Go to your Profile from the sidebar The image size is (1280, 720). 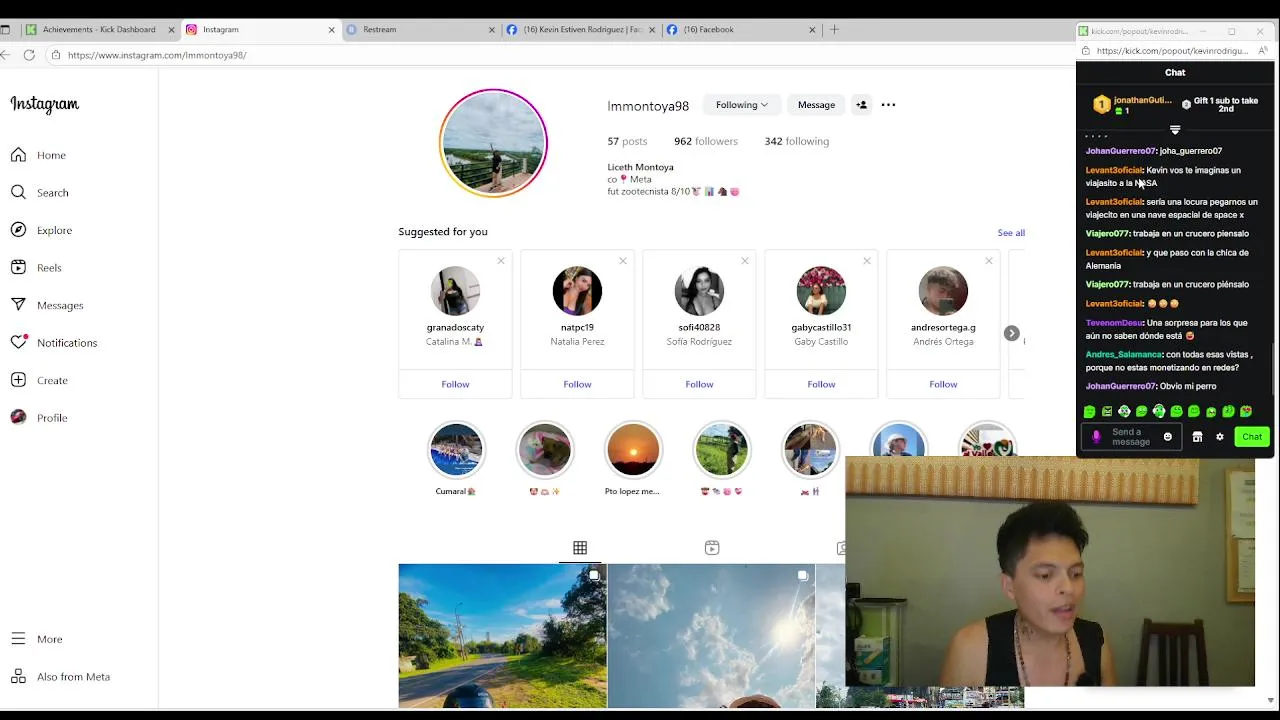click(x=39, y=418)
